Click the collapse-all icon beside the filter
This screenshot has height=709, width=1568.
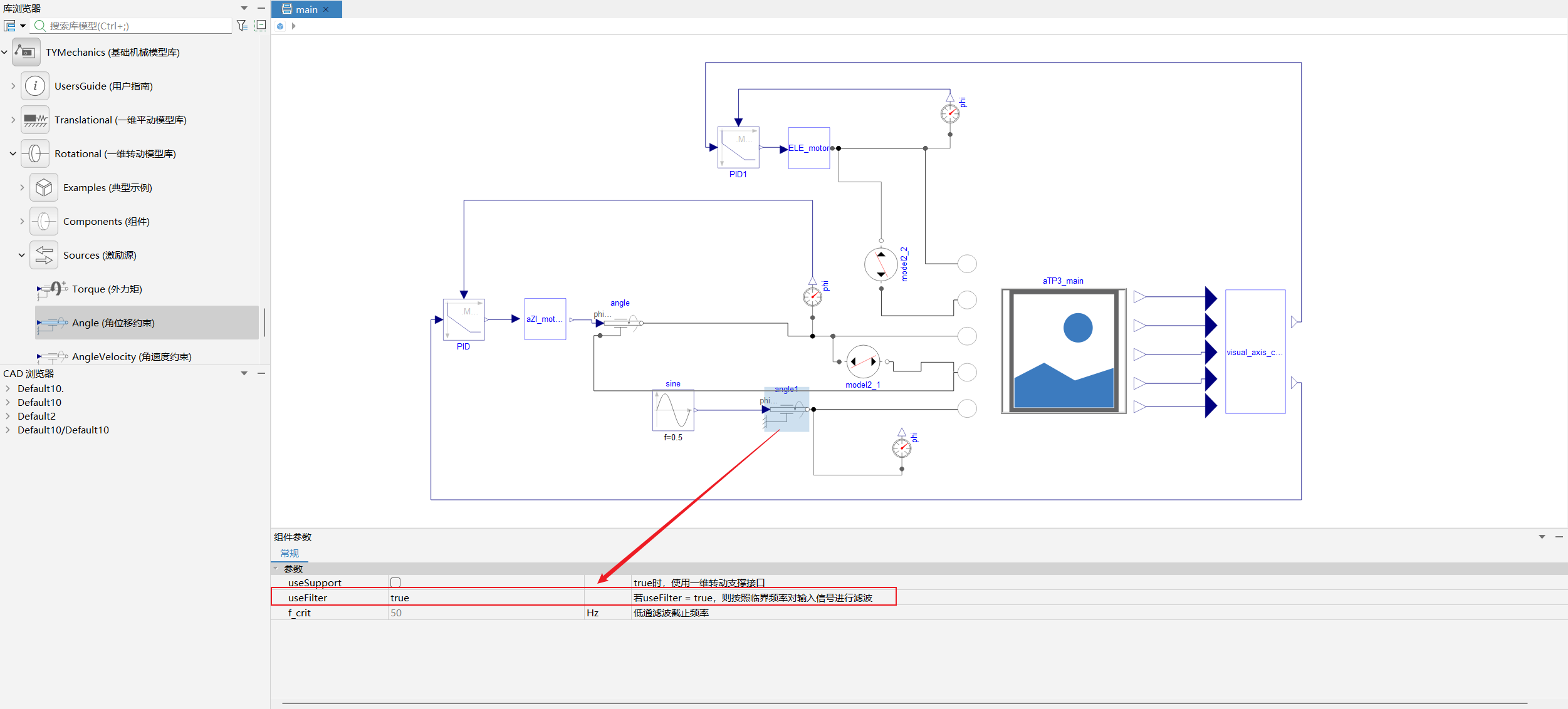261,26
